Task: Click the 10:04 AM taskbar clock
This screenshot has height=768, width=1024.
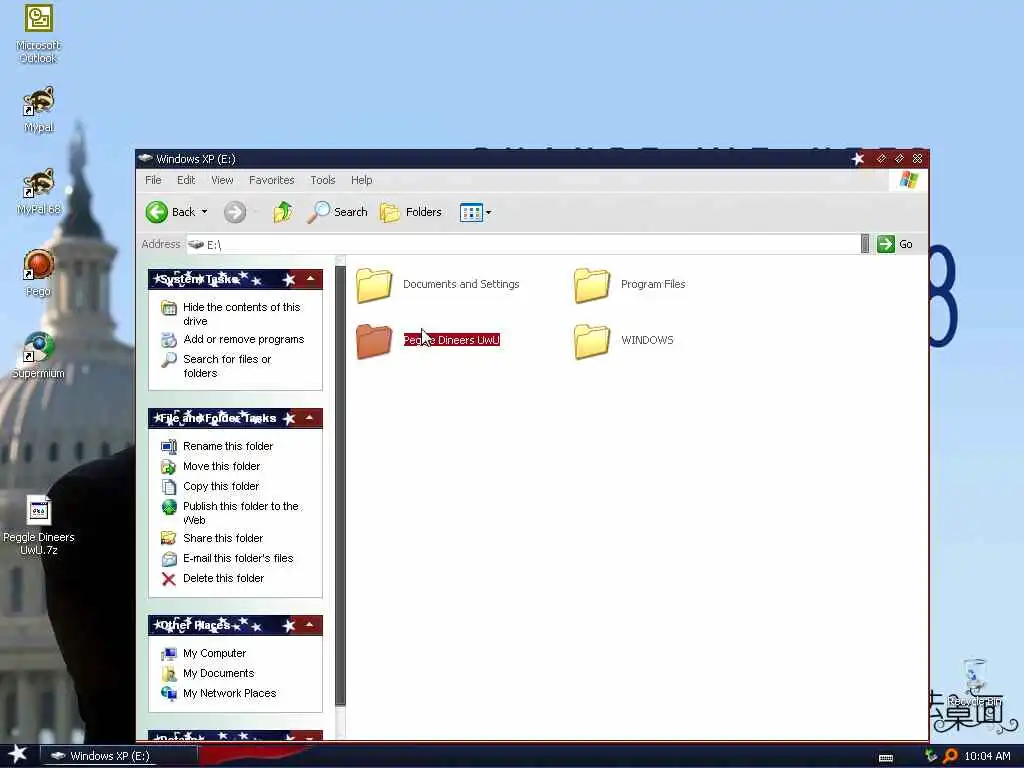Action: 987,756
